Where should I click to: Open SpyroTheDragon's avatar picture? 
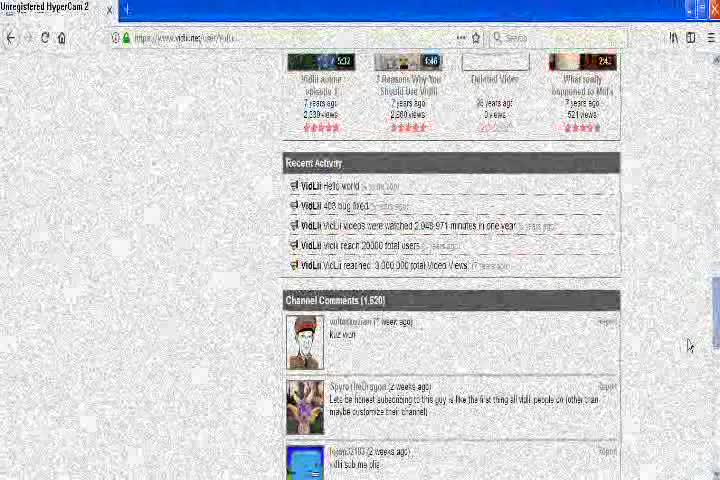[x=305, y=407]
